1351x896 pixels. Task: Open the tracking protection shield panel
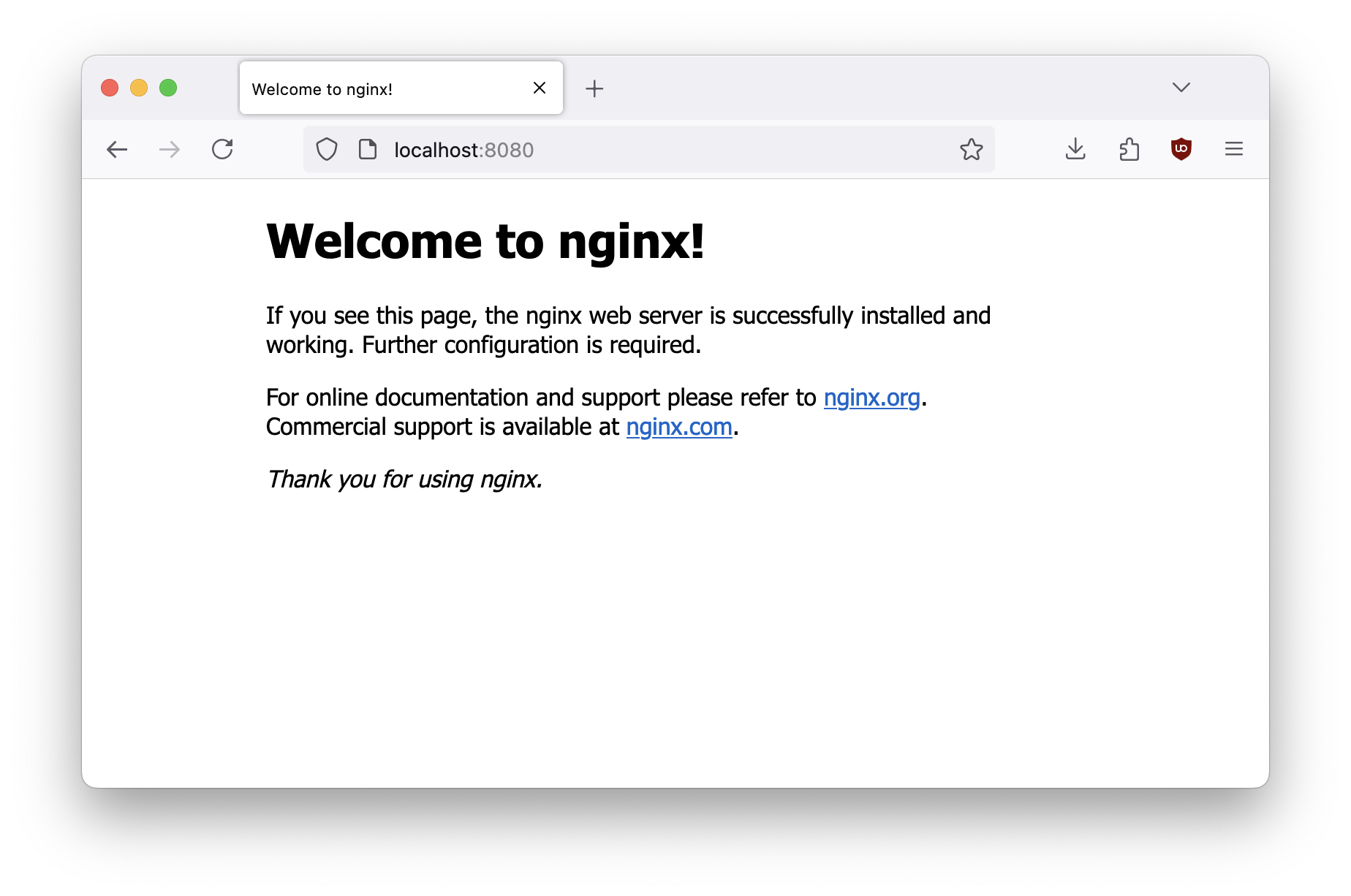point(327,150)
